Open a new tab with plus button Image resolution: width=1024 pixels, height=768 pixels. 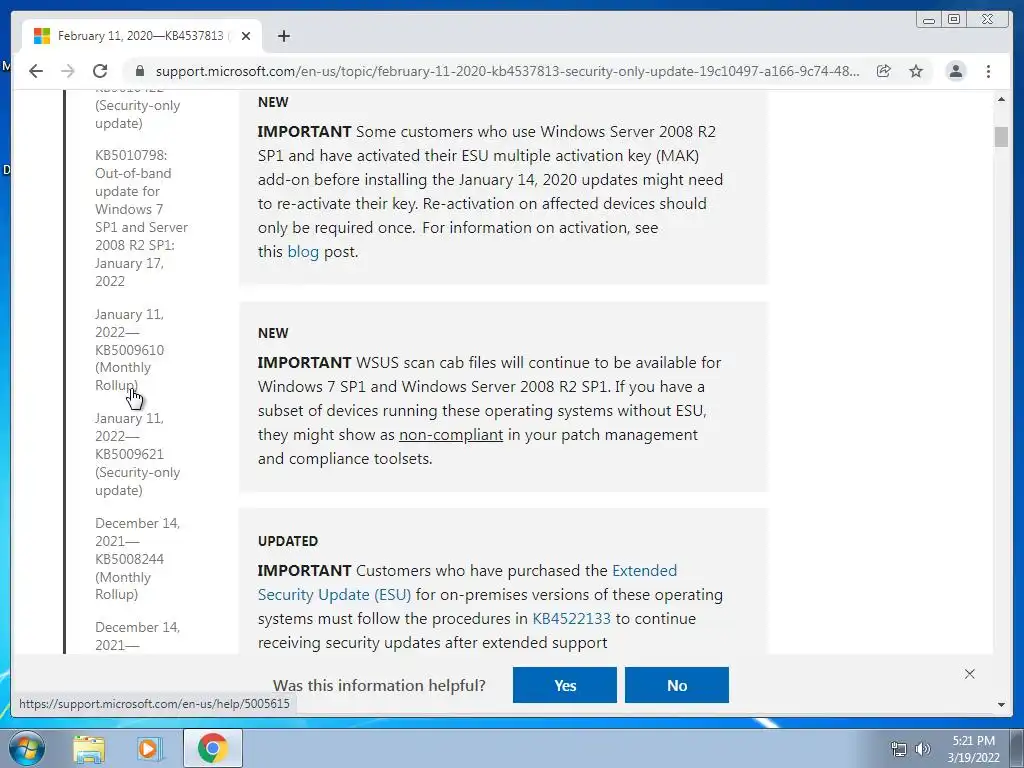click(283, 36)
